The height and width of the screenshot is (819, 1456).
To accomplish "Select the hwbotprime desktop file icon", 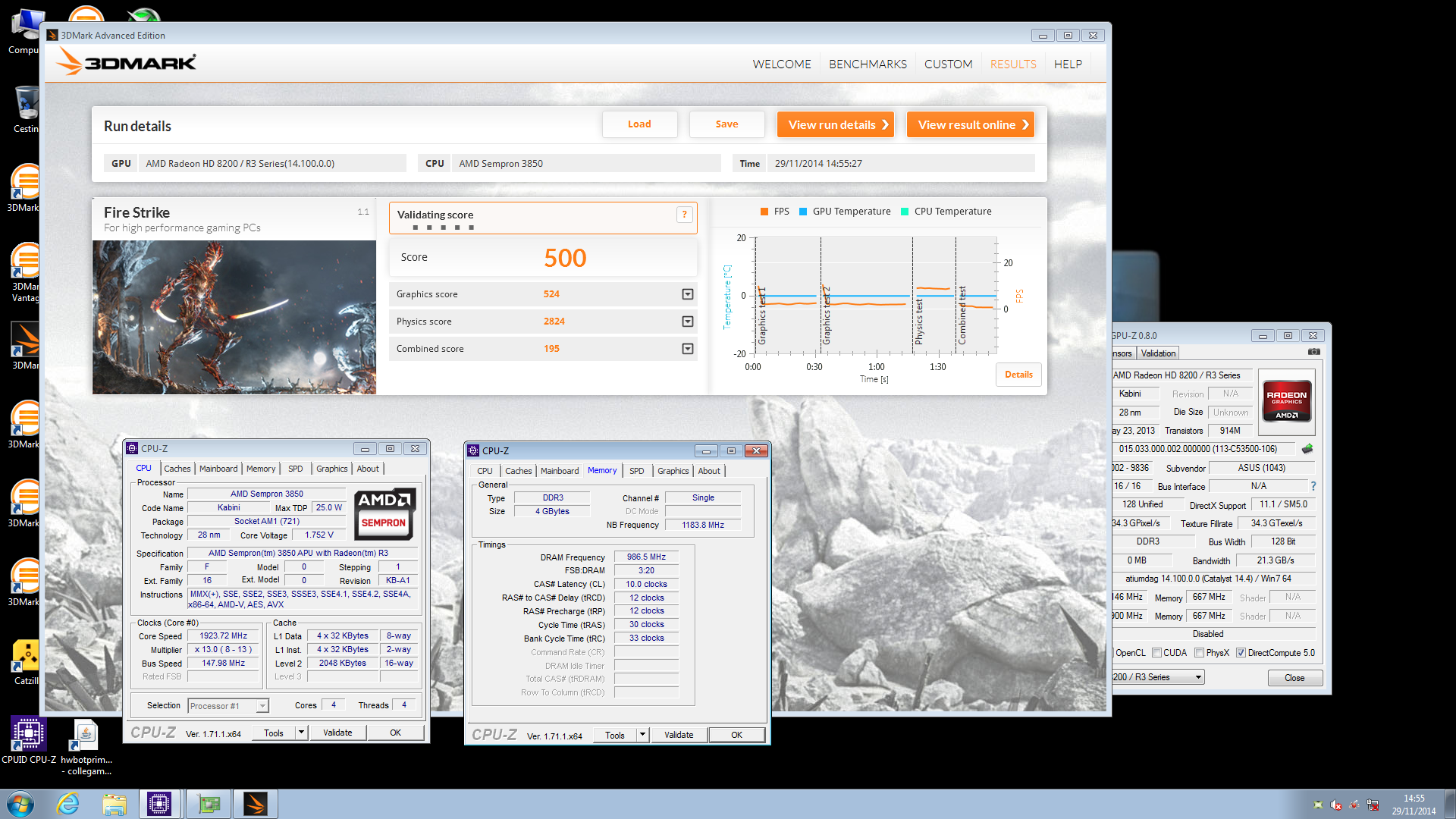I will [86, 747].
